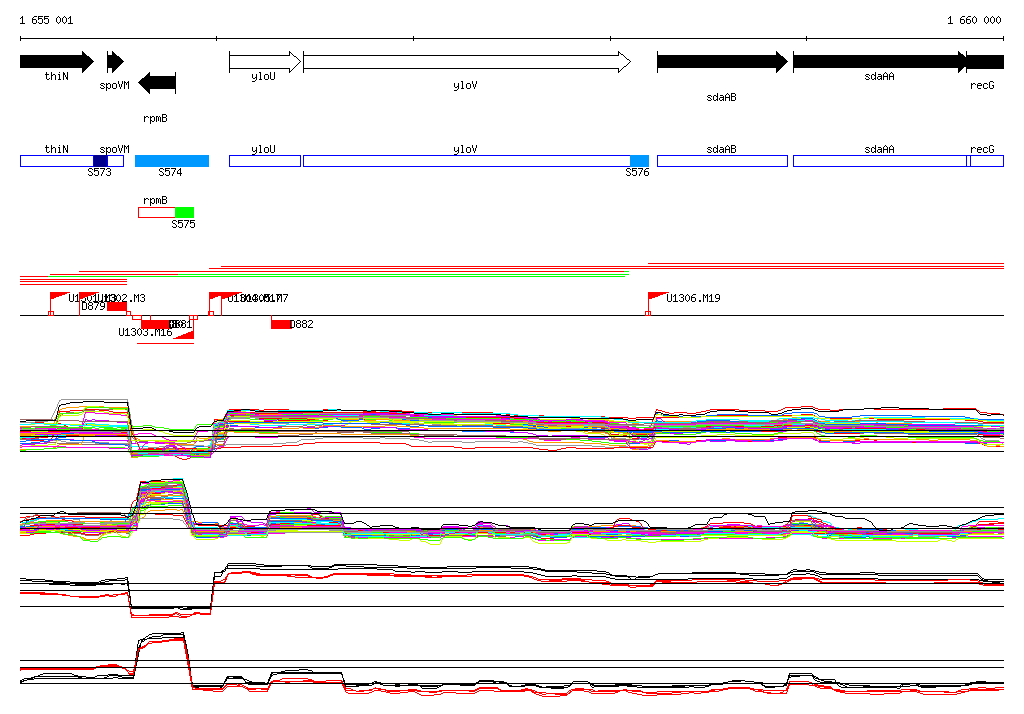Click the green S575 segment
The image size is (1024, 714).
(x=184, y=212)
